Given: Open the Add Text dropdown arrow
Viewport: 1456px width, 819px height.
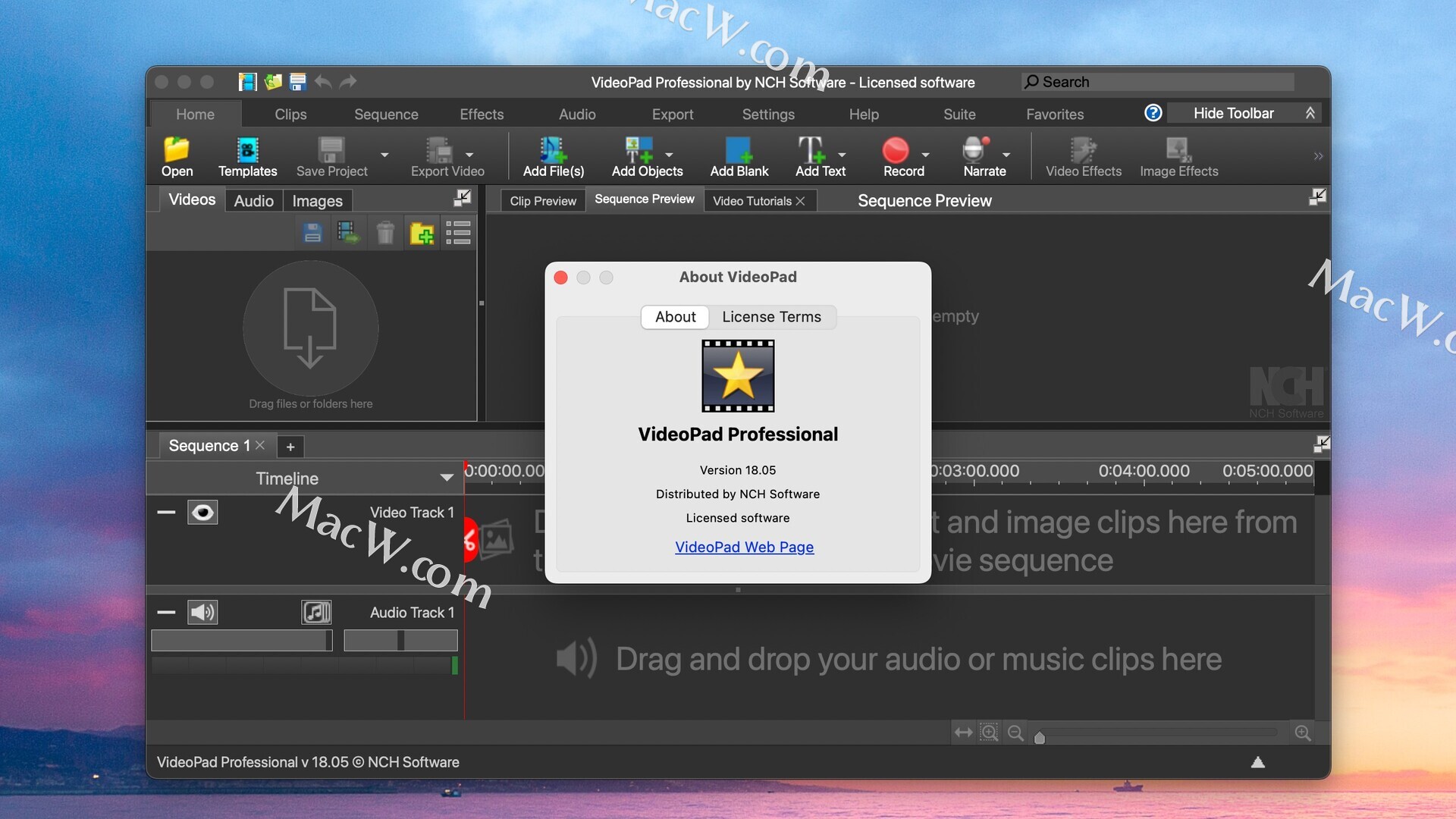Looking at the screenshot, I should coord(842,155).
